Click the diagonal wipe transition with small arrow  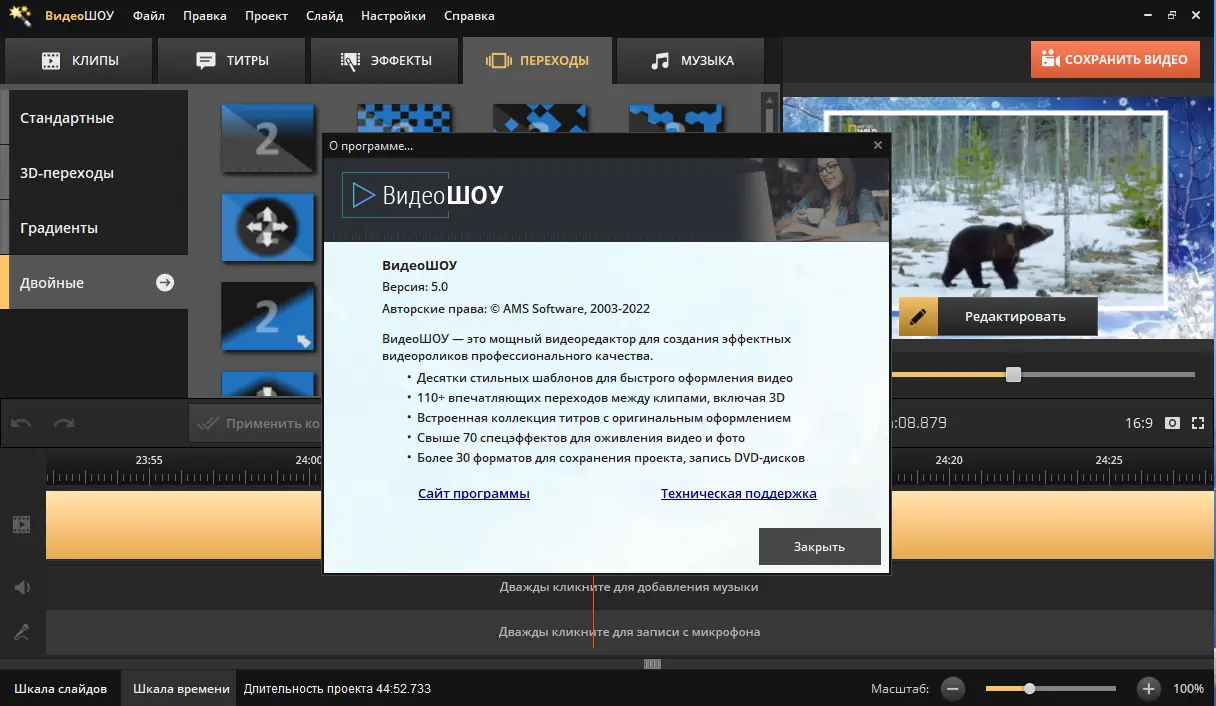[x=267, y=316]
